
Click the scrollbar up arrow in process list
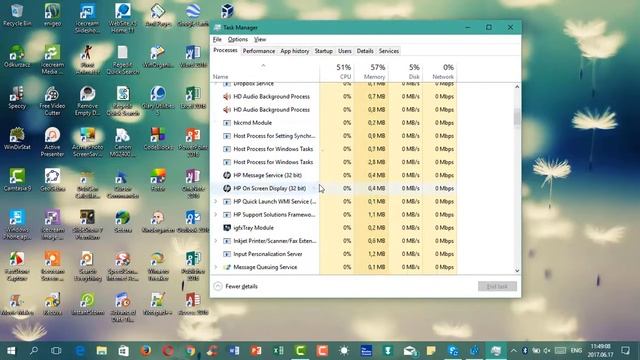(x=517, y=87)
